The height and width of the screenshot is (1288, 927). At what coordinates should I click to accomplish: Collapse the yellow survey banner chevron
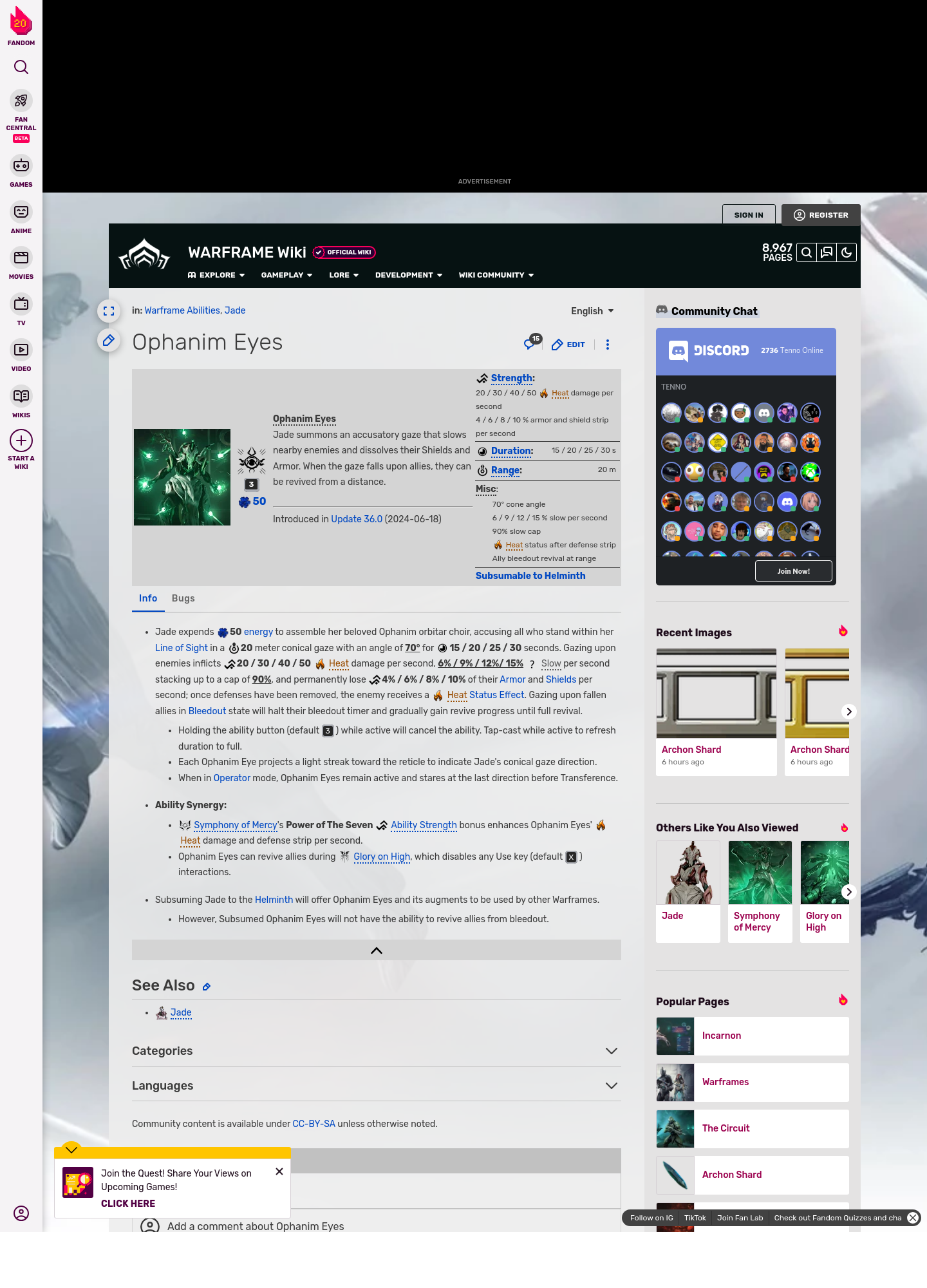(71, 1150)
